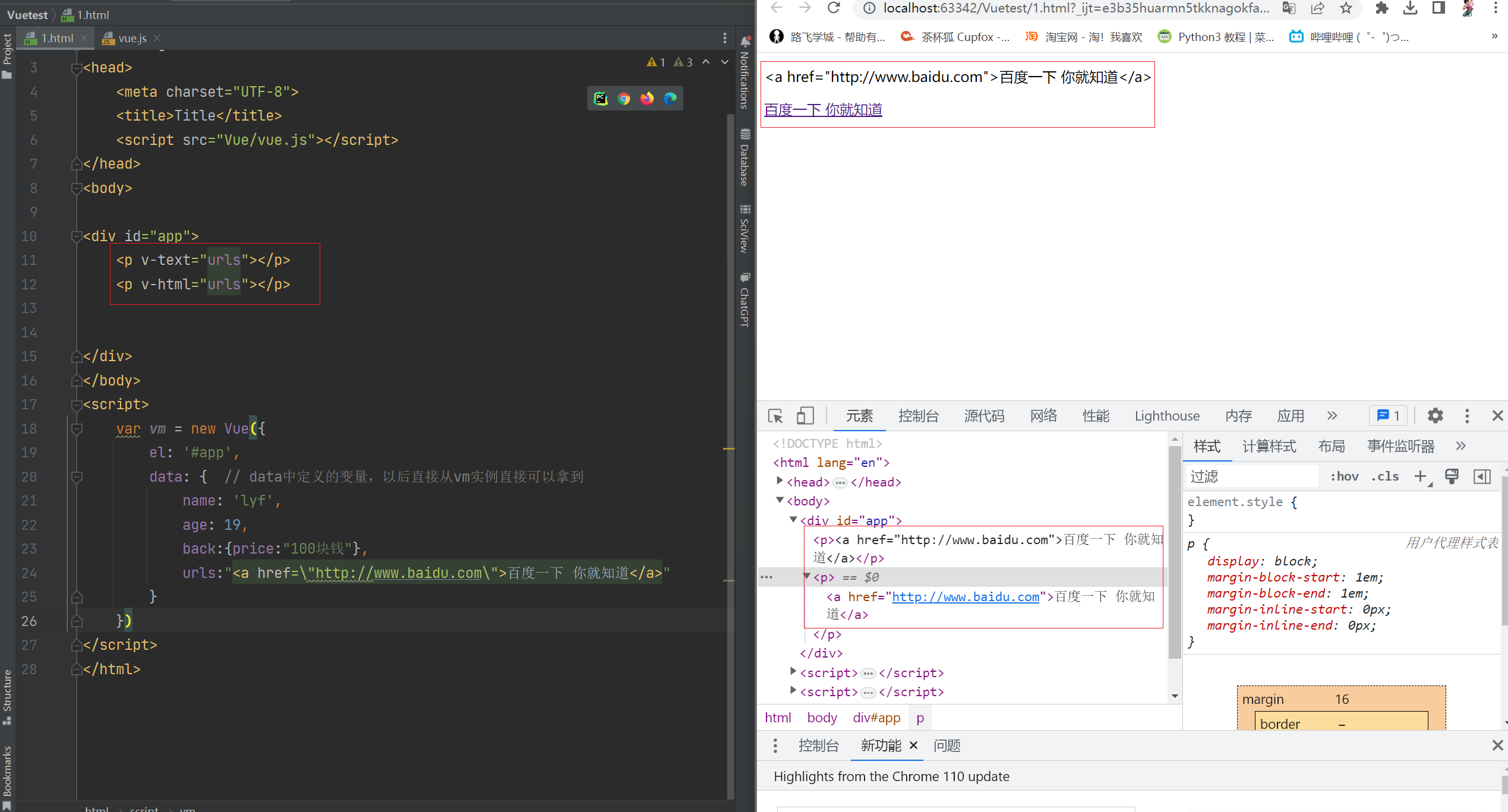
Task: Open DevTools settings gear
Action: click(1435, 416)
